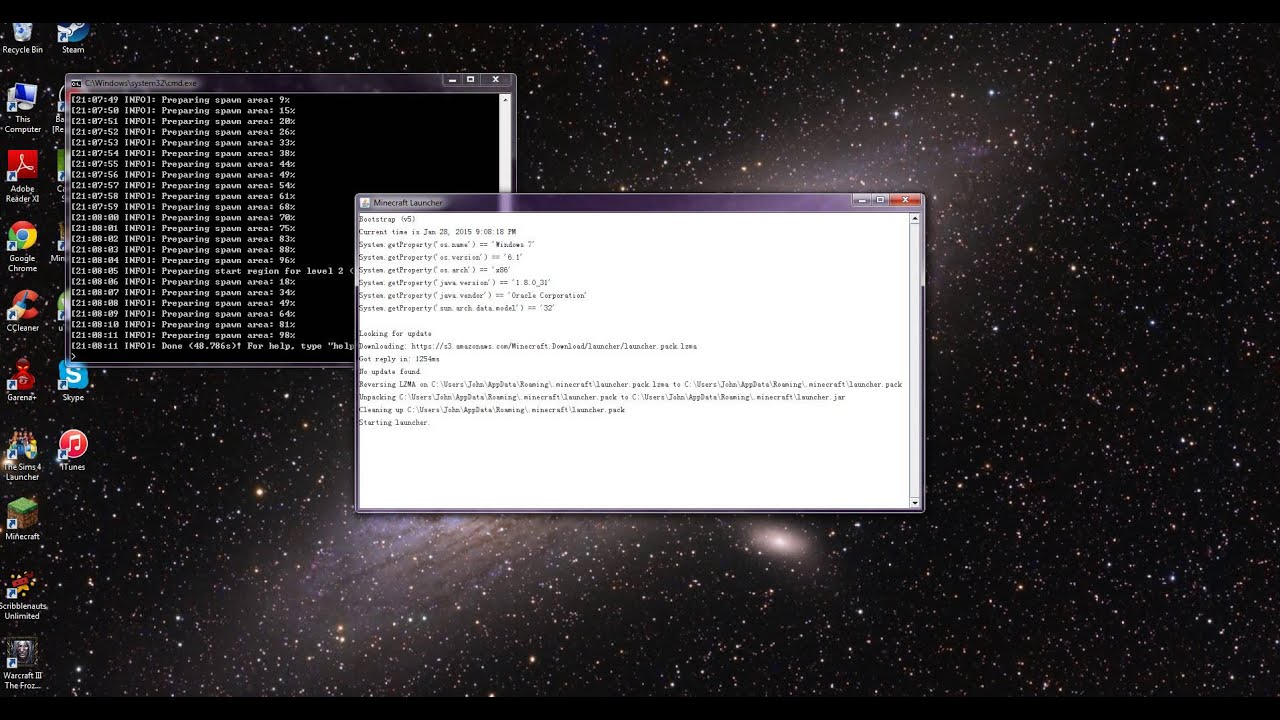
Task: Click the java.vendor 'Oracle Corporation' line
Action: point(473,296)
